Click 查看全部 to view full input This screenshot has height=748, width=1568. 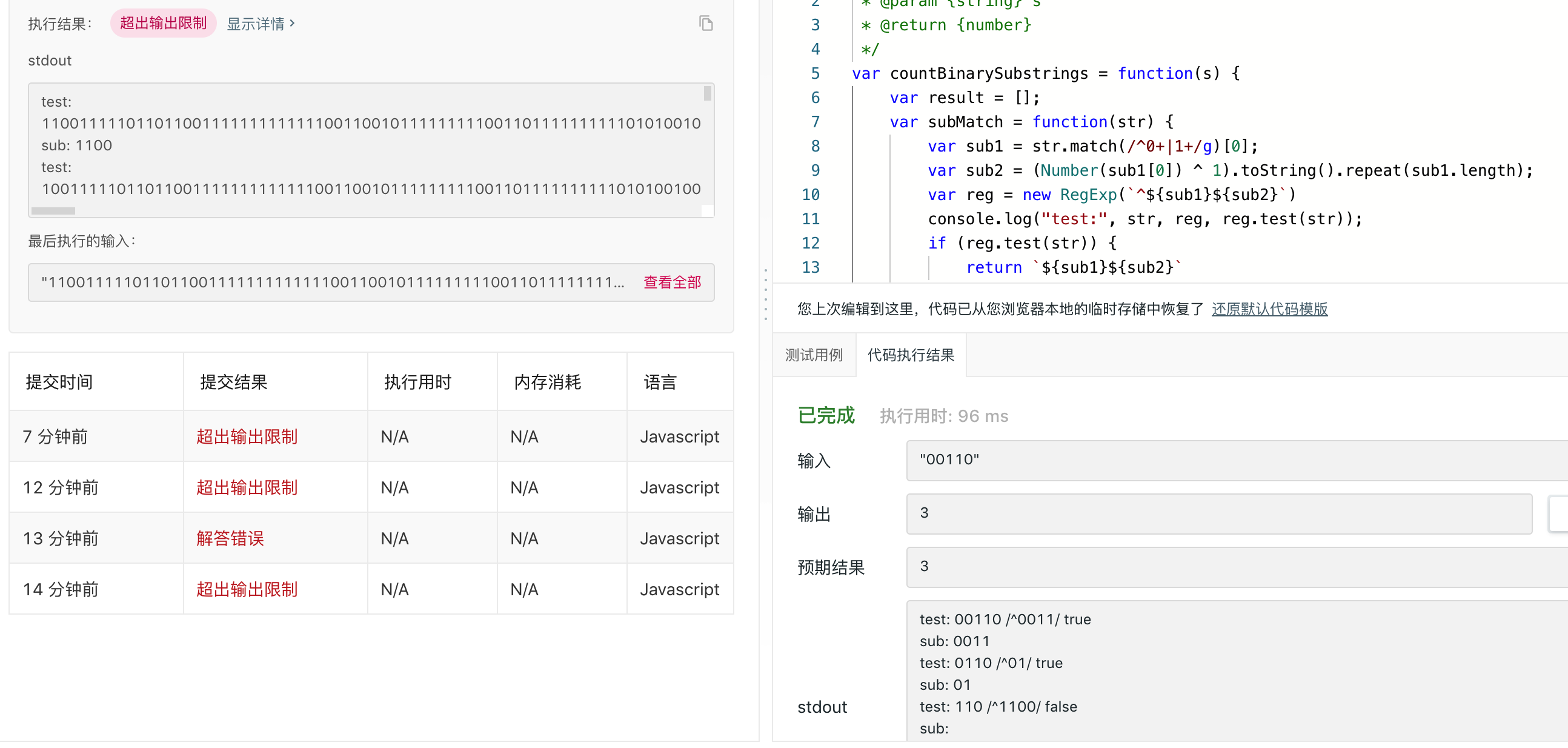(x=672, y=282)
